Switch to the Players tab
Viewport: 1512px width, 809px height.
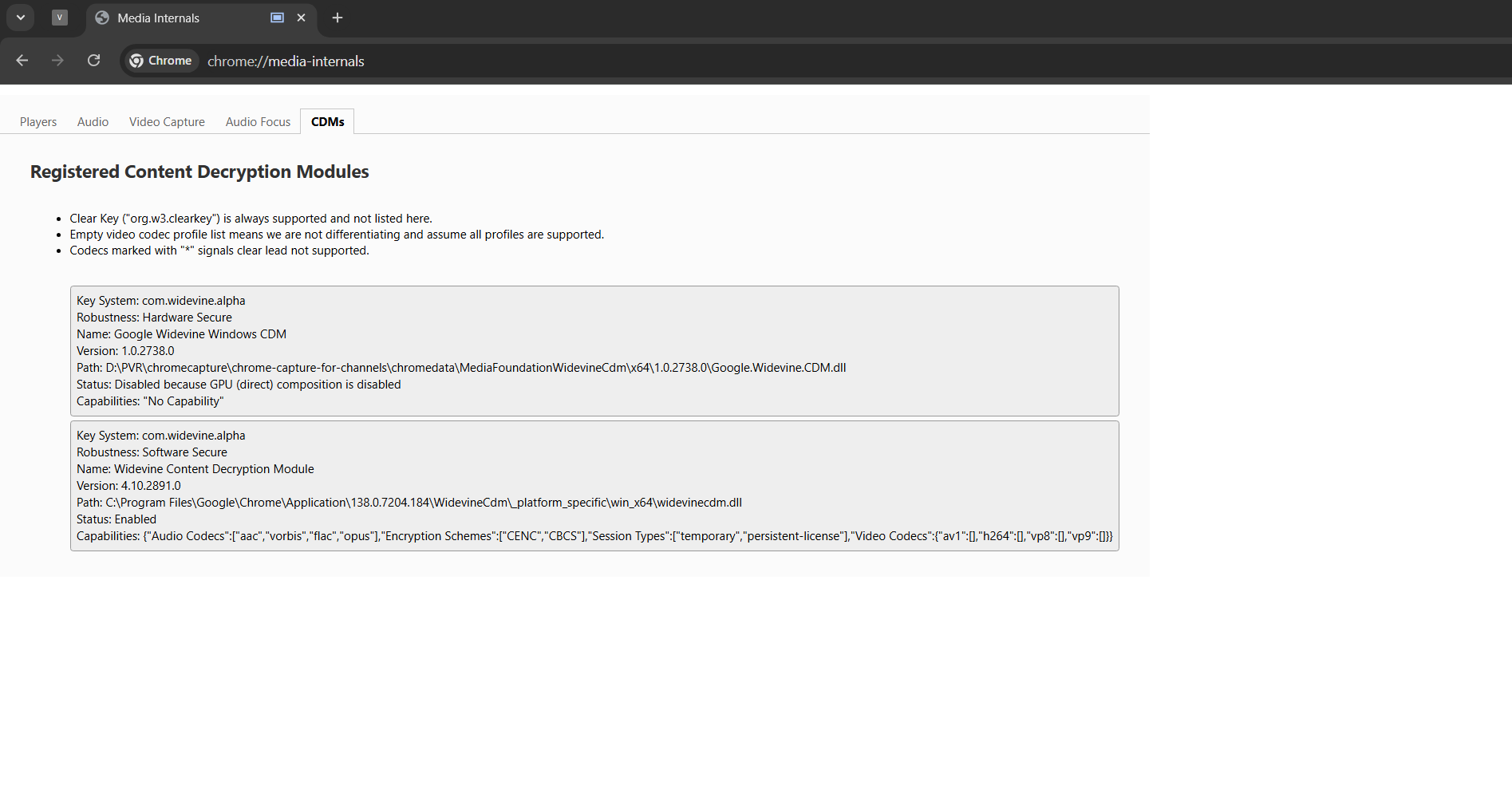tap(38, 122)
